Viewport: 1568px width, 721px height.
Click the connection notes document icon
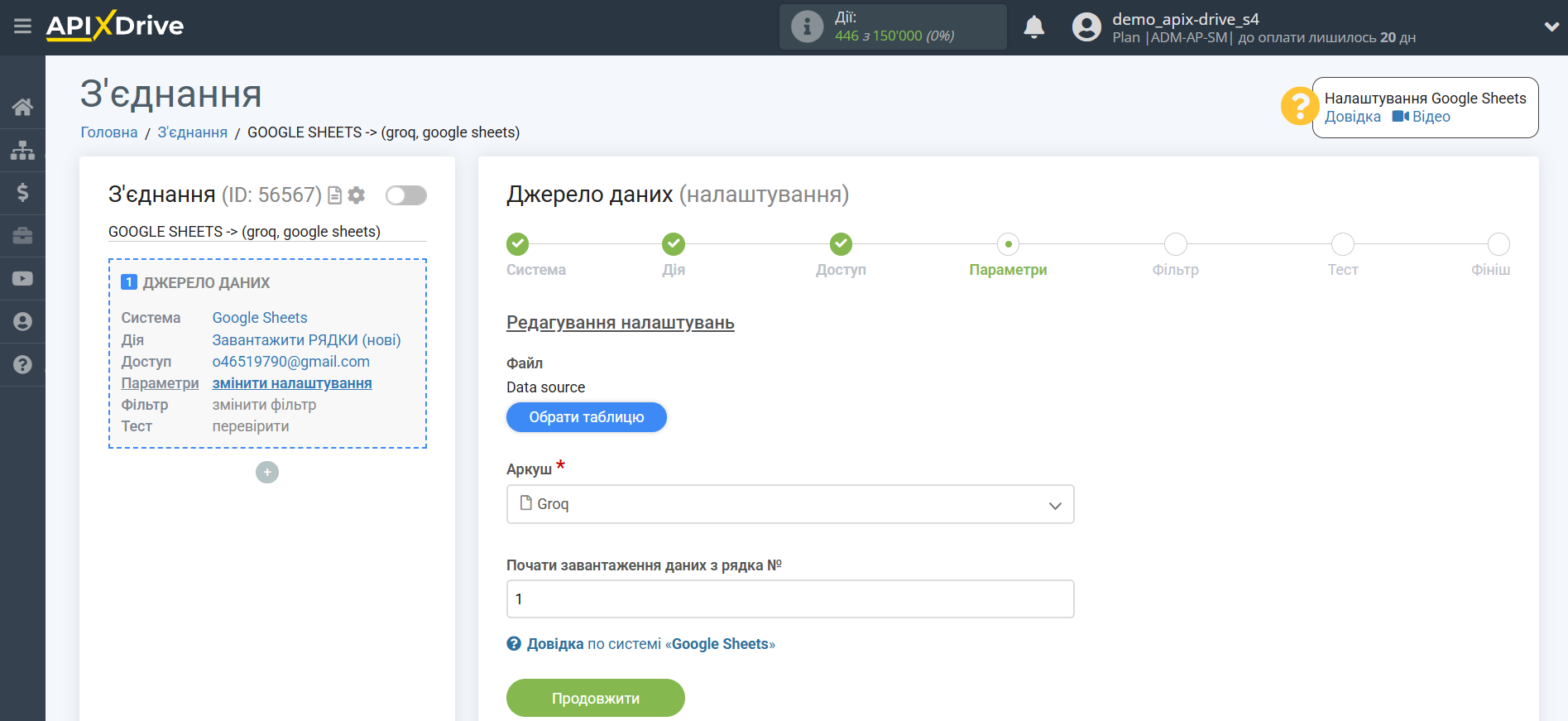coord(335,195)
